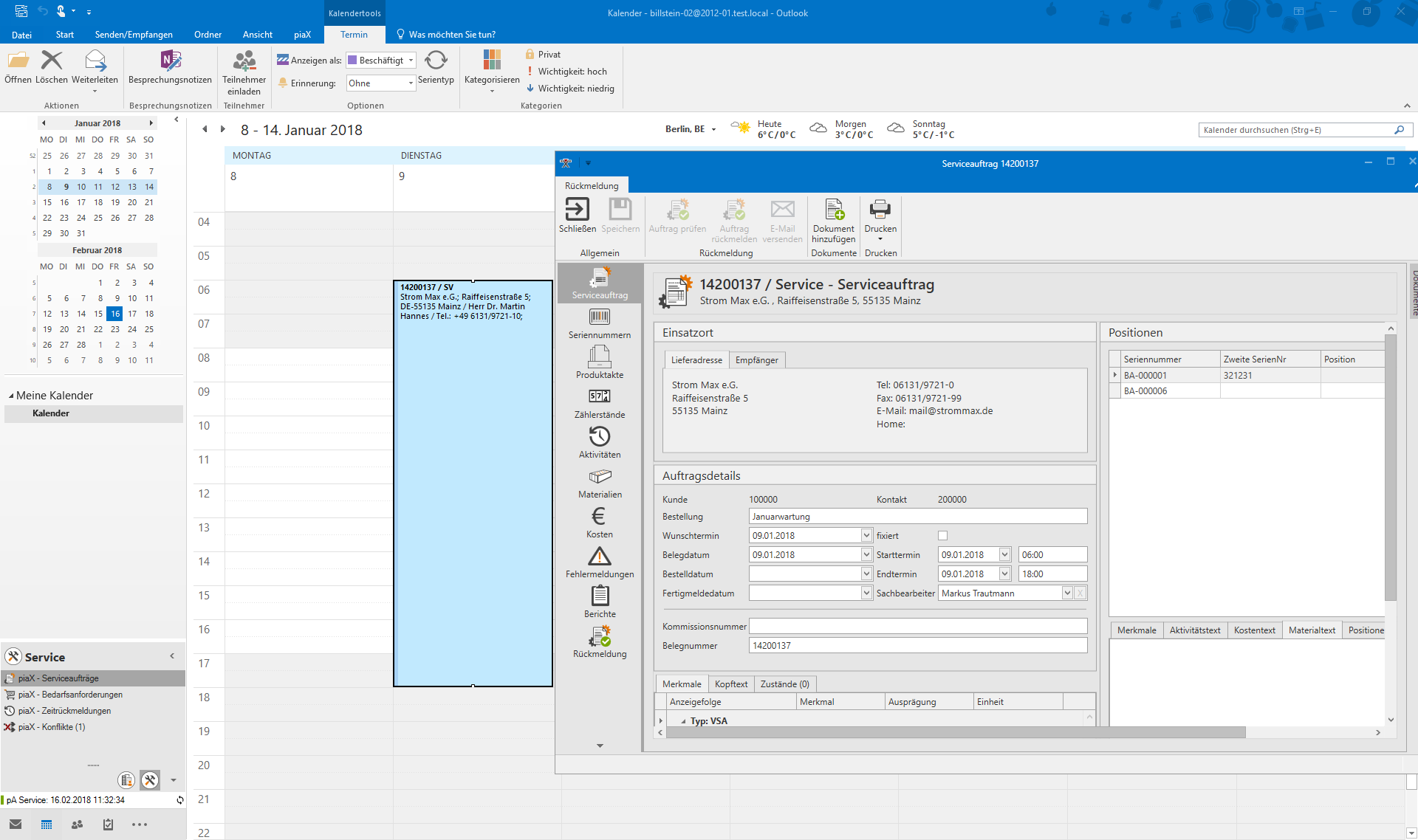The image size is (1418, 840).
Task: Toggle the Privat option
Action: (542, 55)
